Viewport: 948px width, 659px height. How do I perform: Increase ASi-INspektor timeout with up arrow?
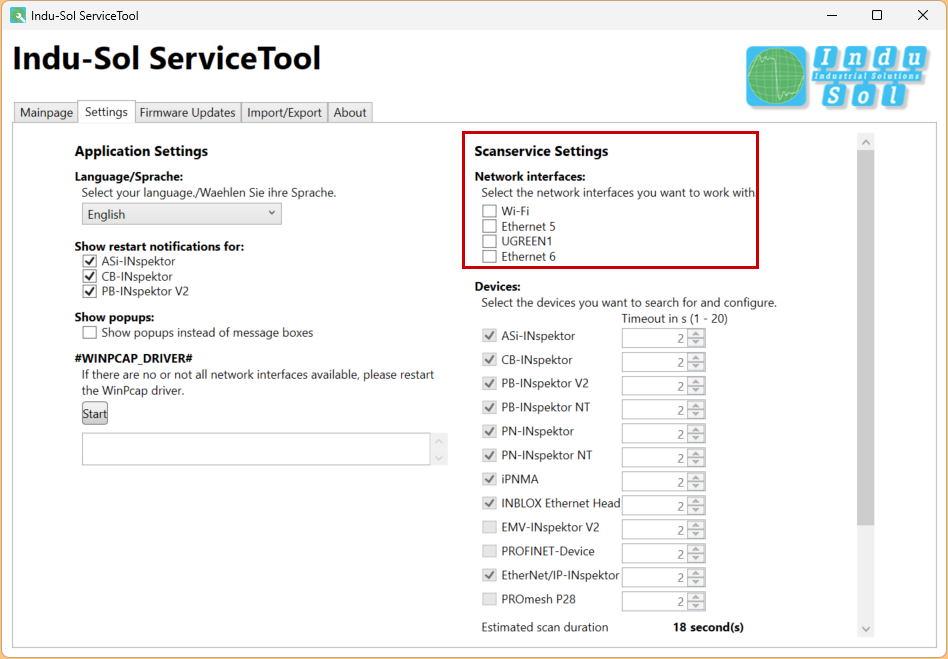pyautogui.click(x=696, y=334)
